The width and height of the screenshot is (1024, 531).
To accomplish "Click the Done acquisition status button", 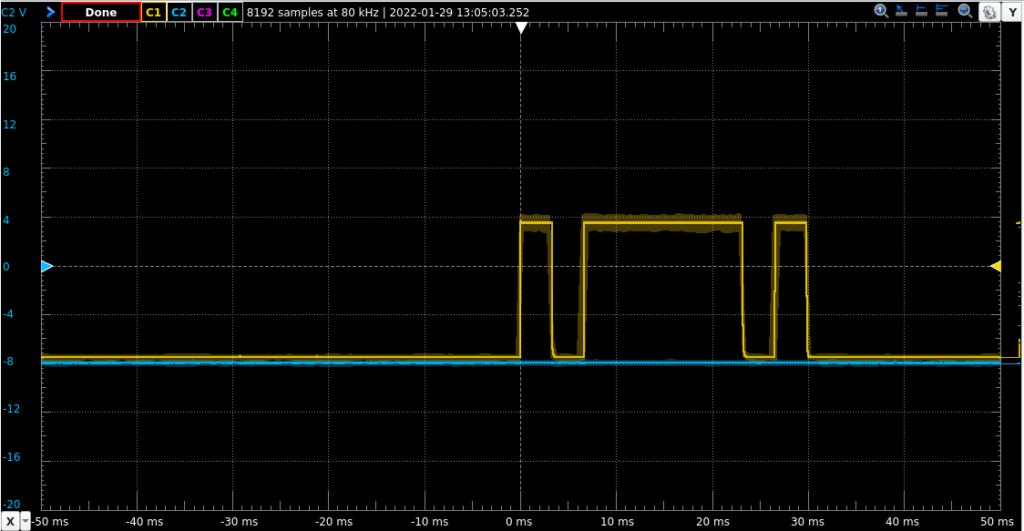I will pyautogui.click(x=101, y=12).
